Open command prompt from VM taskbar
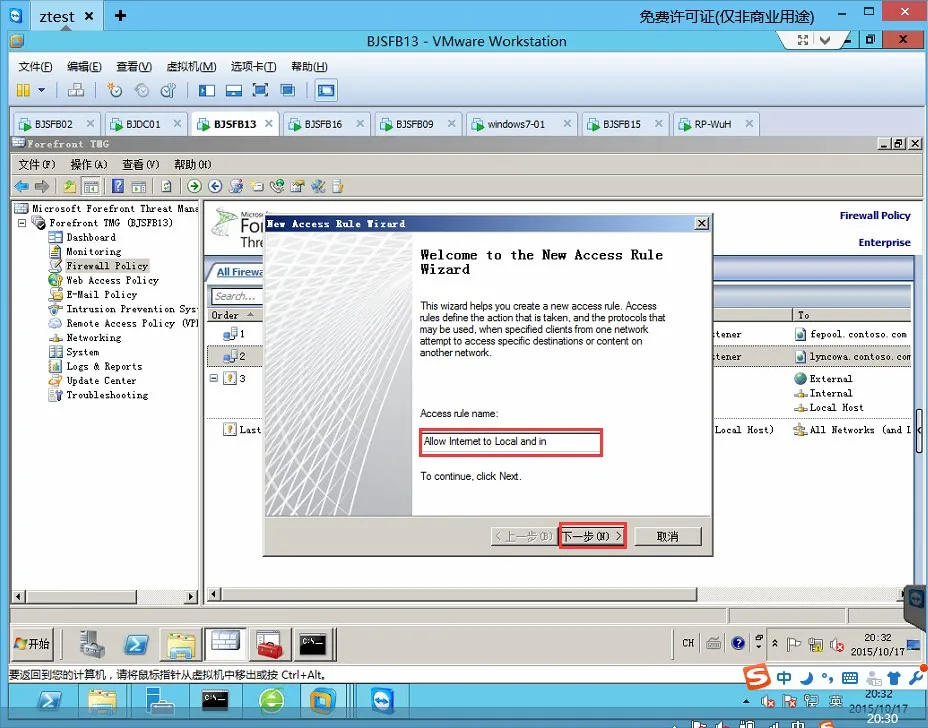This screenshot has width=928, height=728. point(312,644)
